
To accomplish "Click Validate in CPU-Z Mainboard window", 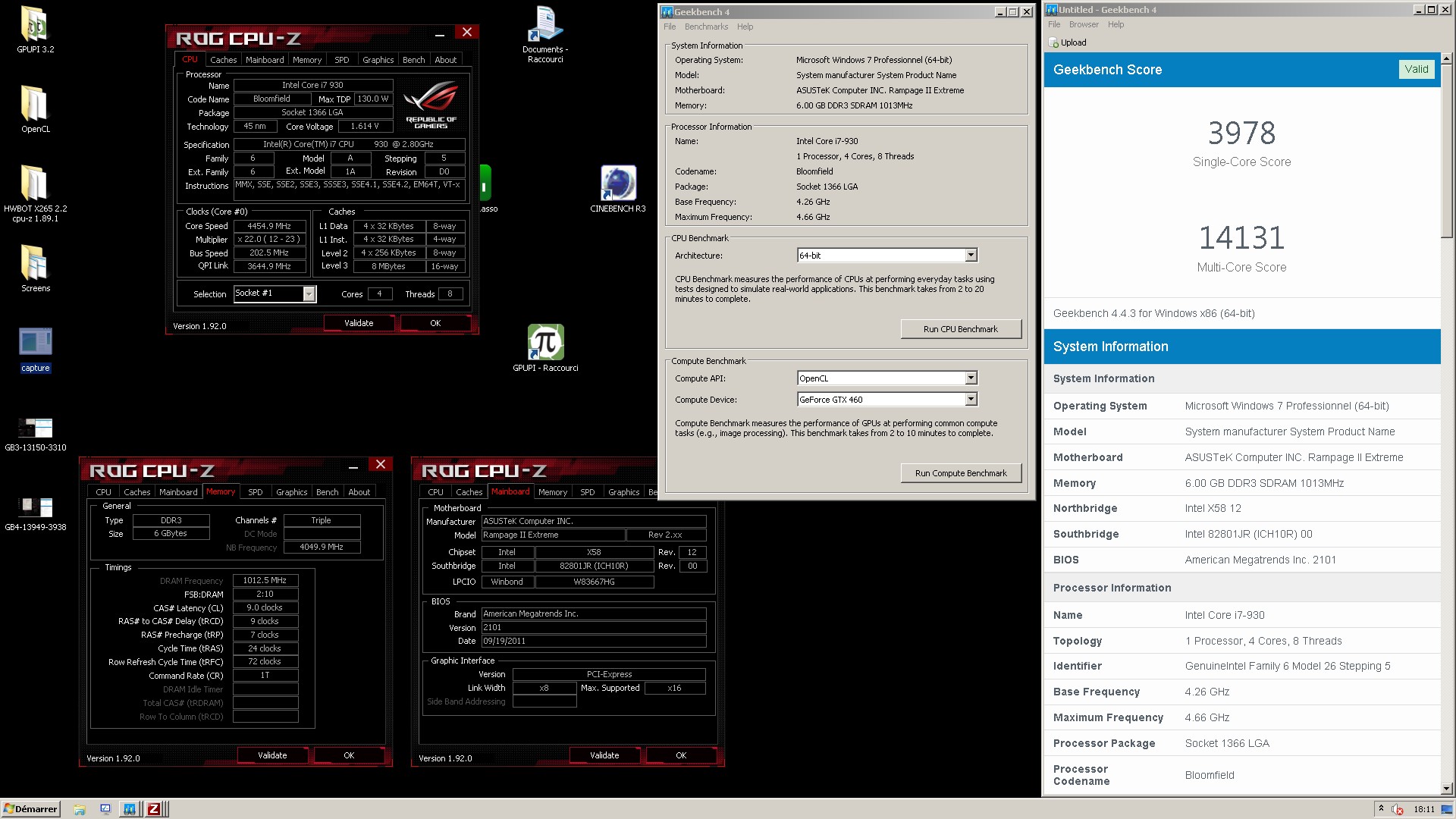I will tap(604, 755).
